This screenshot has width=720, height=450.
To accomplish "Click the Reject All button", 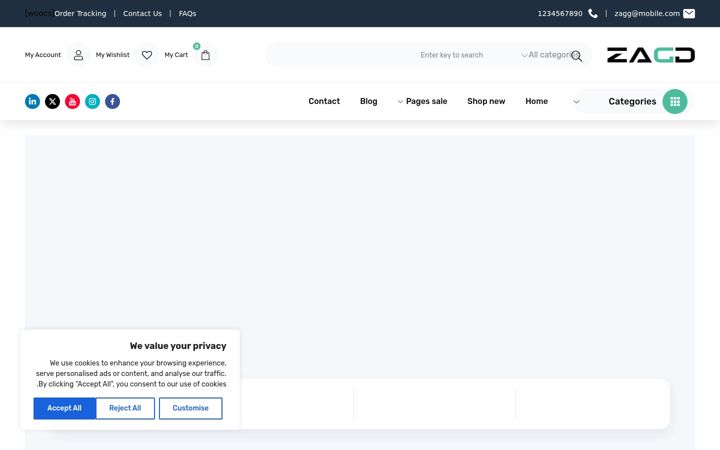I will click(x=125, y=408).
